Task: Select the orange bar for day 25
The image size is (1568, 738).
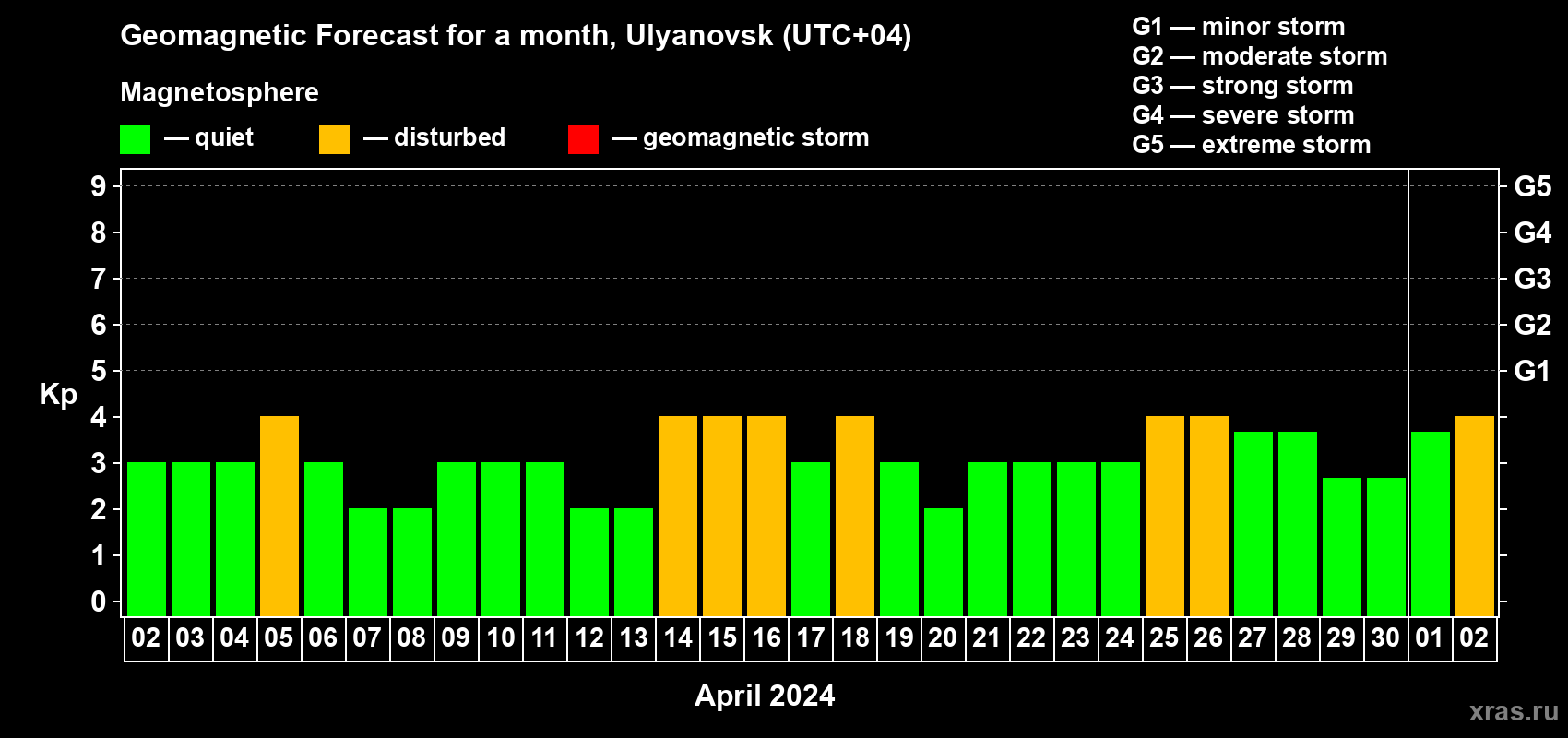Action: 1165,516
